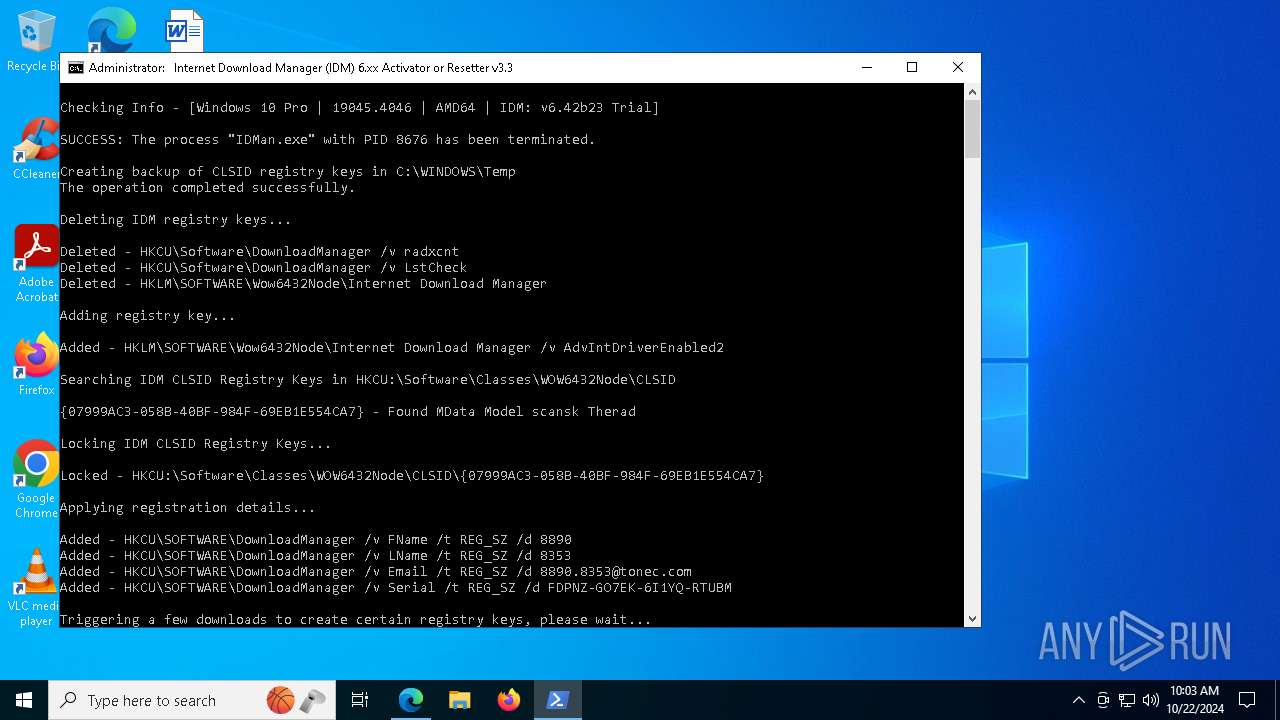The image size is (1280, 720).
Task: Click the console vertical scrollbar thumb
Action: click(x=972, y=129)
